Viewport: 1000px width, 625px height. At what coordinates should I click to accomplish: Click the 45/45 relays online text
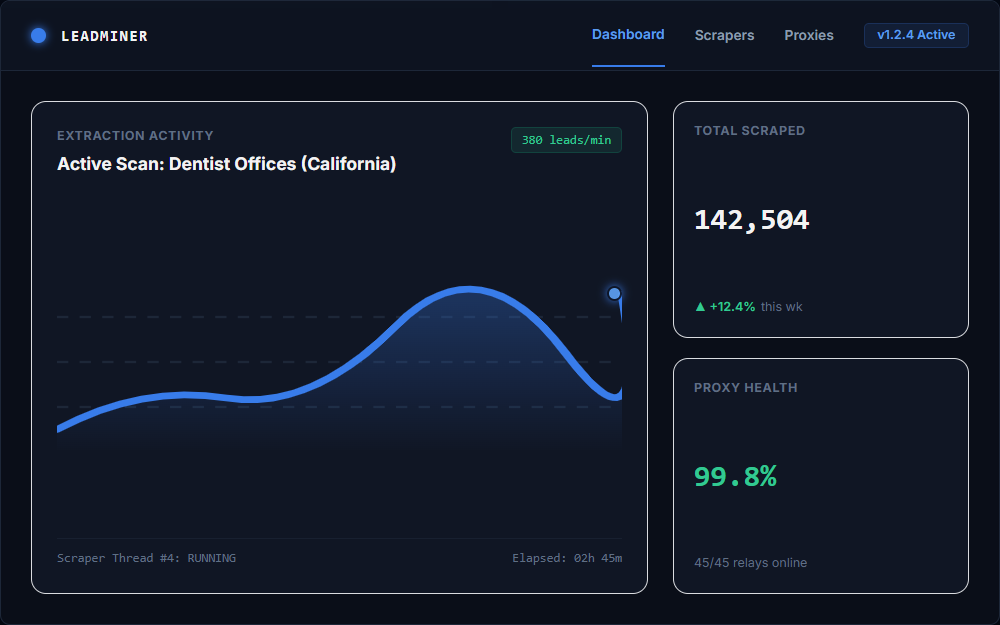click(751, 563)
